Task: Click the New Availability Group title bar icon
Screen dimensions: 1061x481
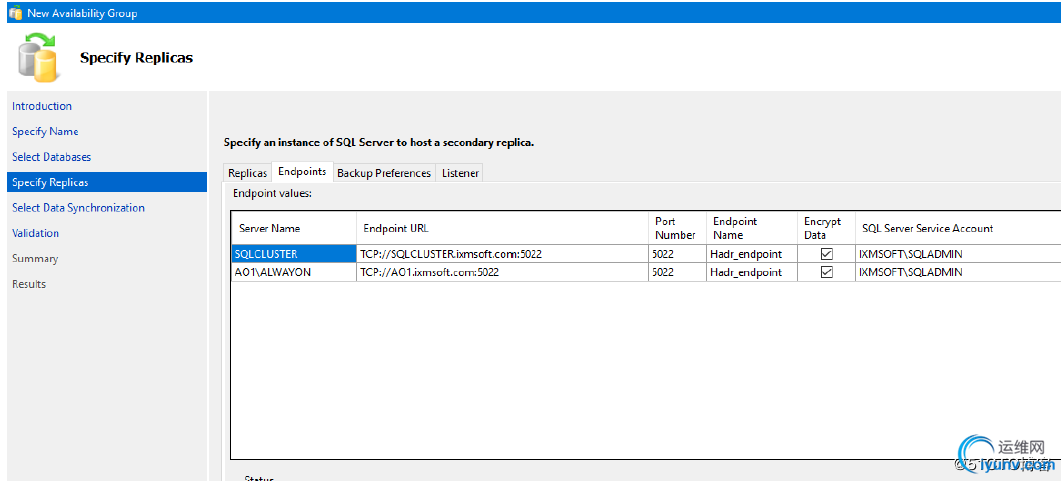Action: [15, 13]
